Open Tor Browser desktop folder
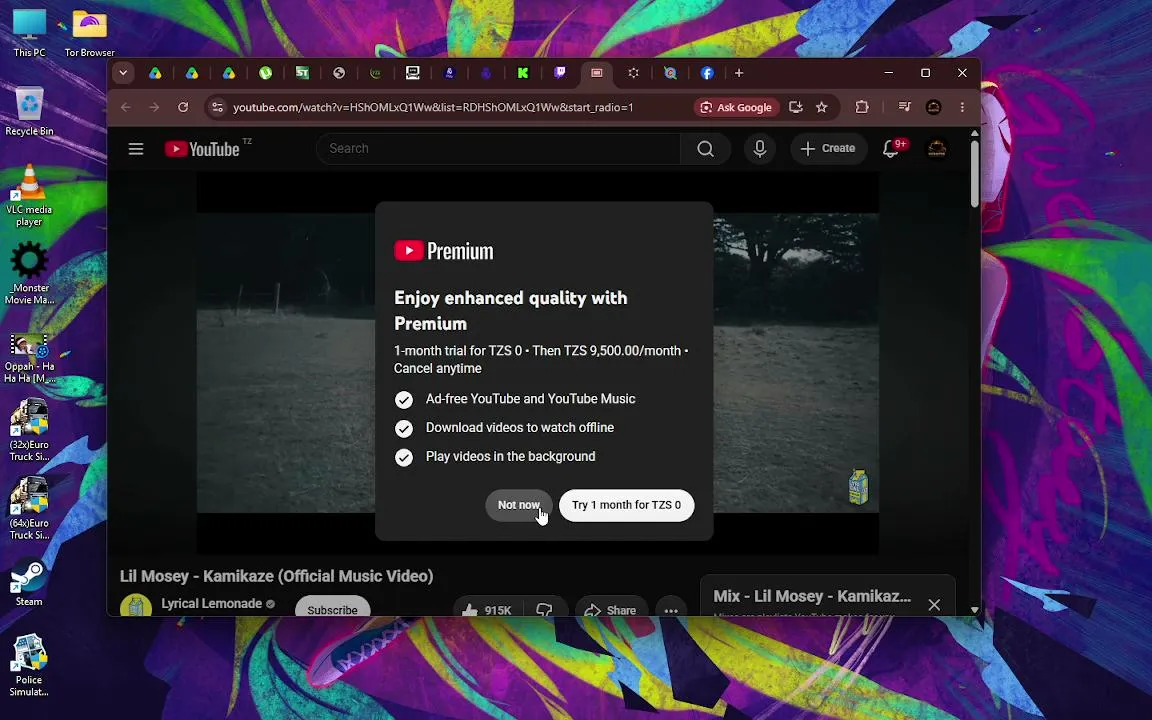 coord(90,33)
